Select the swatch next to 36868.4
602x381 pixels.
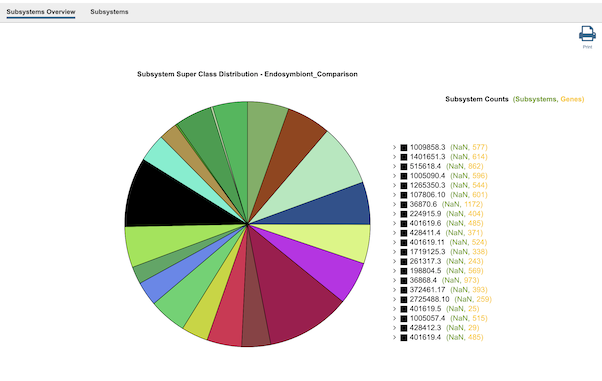tap(404, 280)
